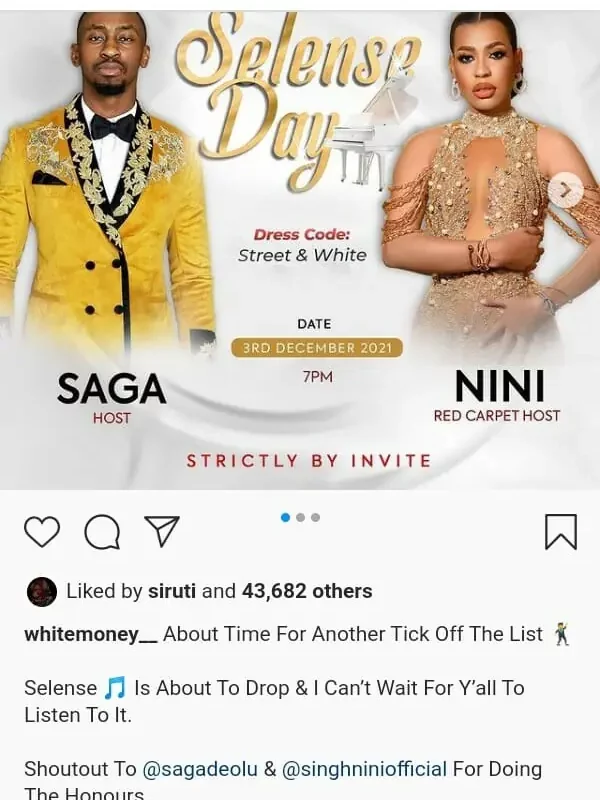Viewport: 600px width, 800px height.
Task: Open @sagadeolu mention link
Action: point(200,769)
